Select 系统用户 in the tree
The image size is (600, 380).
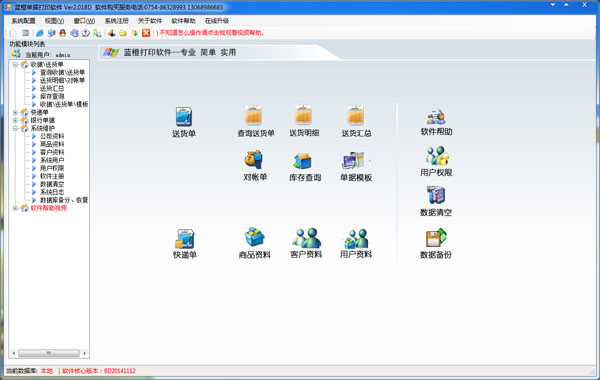52,160
